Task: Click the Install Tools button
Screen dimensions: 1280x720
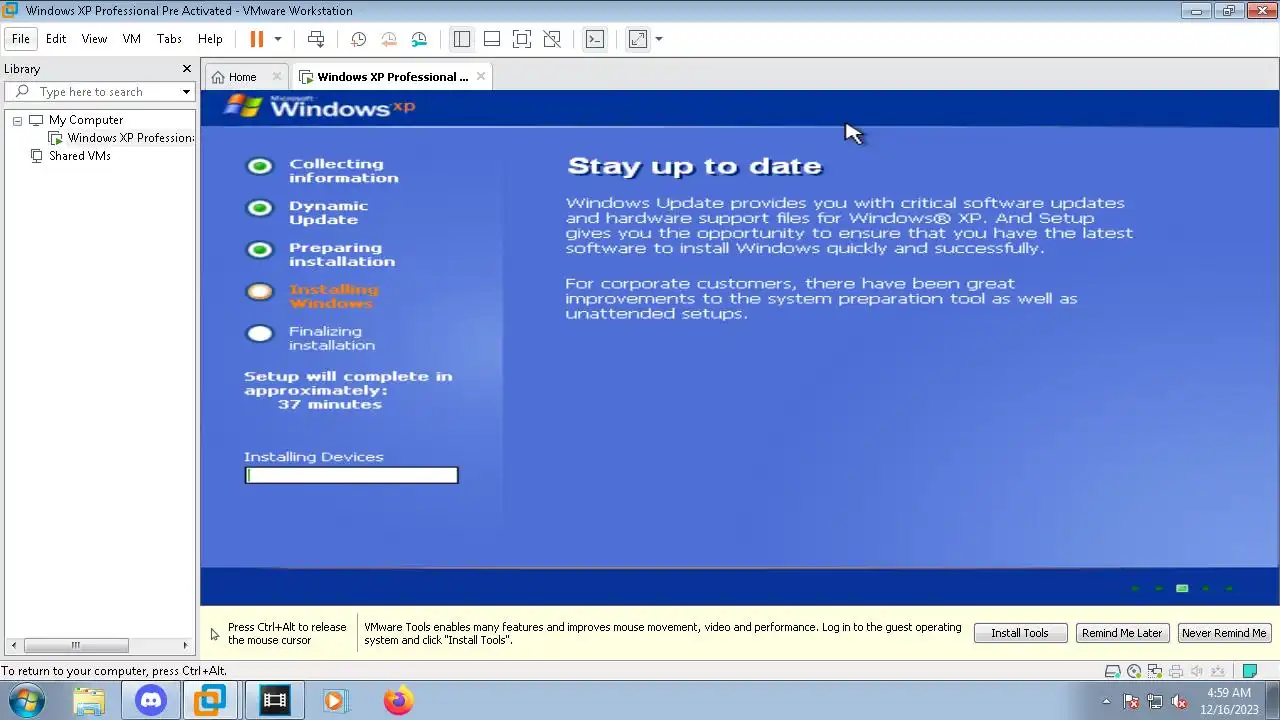Action: tap(1020, 633)
